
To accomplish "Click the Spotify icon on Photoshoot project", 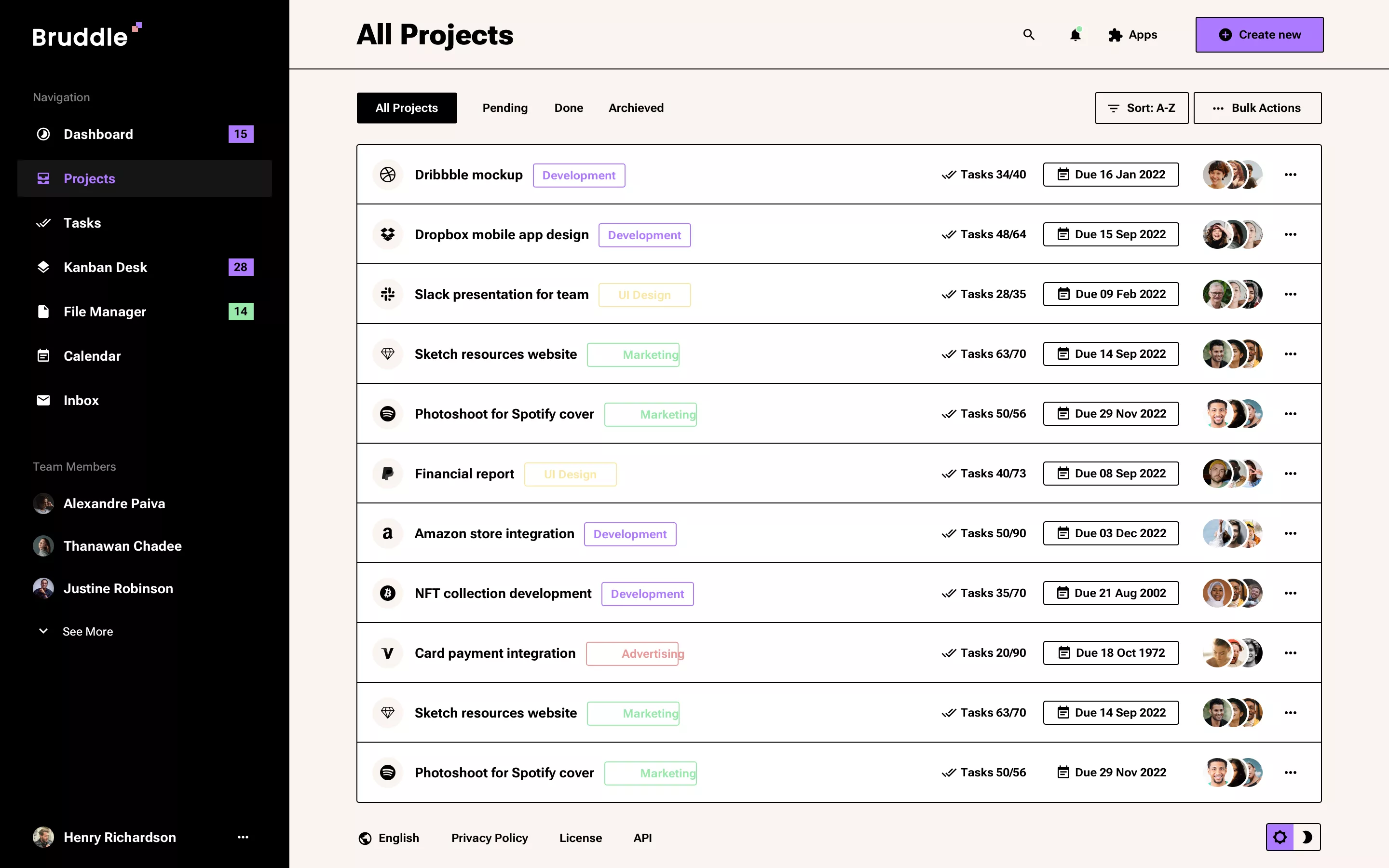I will (x=388, y=413).
